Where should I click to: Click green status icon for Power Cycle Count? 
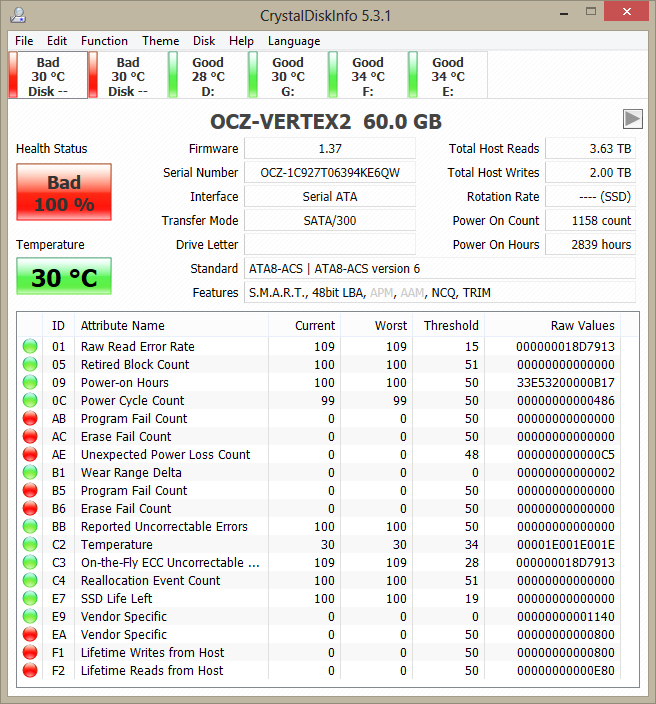(x=30, y=400)
